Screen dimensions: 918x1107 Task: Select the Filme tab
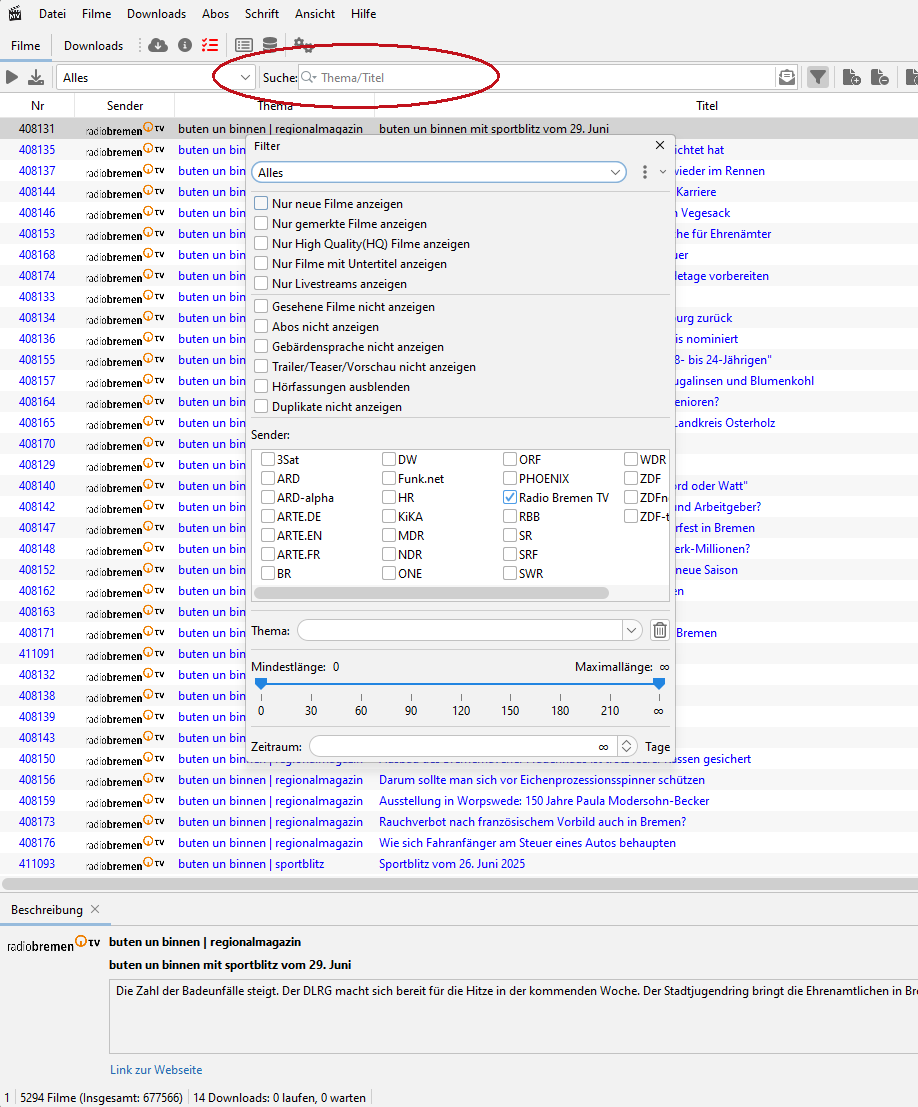(x=25, y=45)
